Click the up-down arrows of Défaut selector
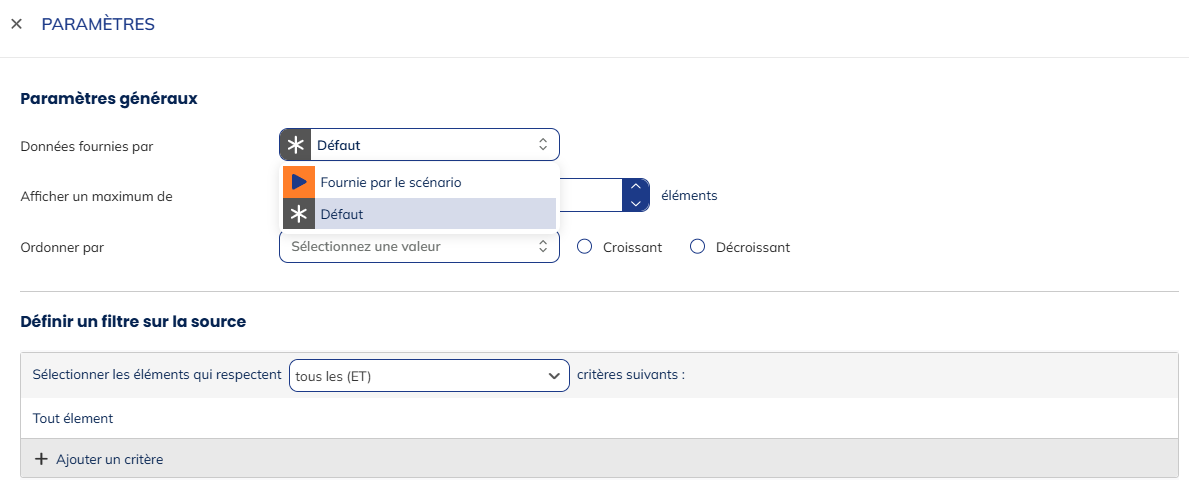 pos(543,145)
